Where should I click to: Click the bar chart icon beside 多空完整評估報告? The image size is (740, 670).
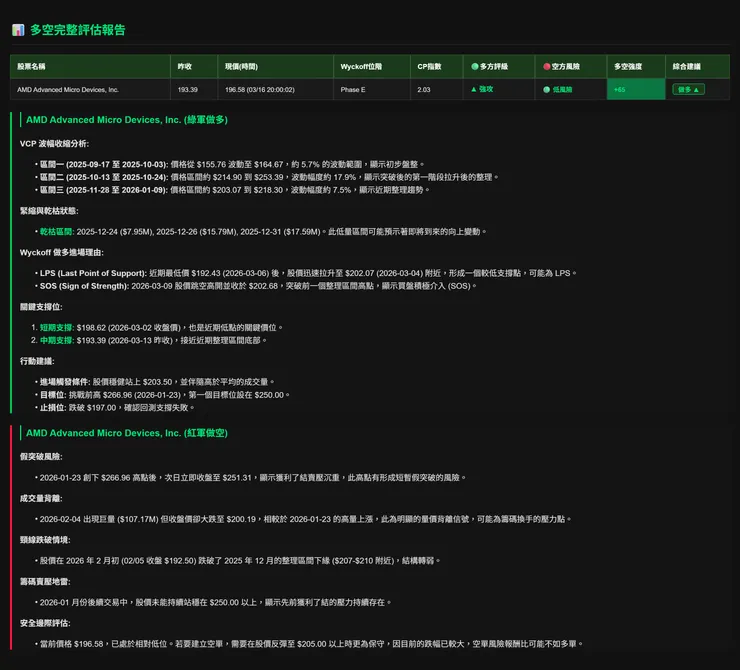(x=18, y=30)
